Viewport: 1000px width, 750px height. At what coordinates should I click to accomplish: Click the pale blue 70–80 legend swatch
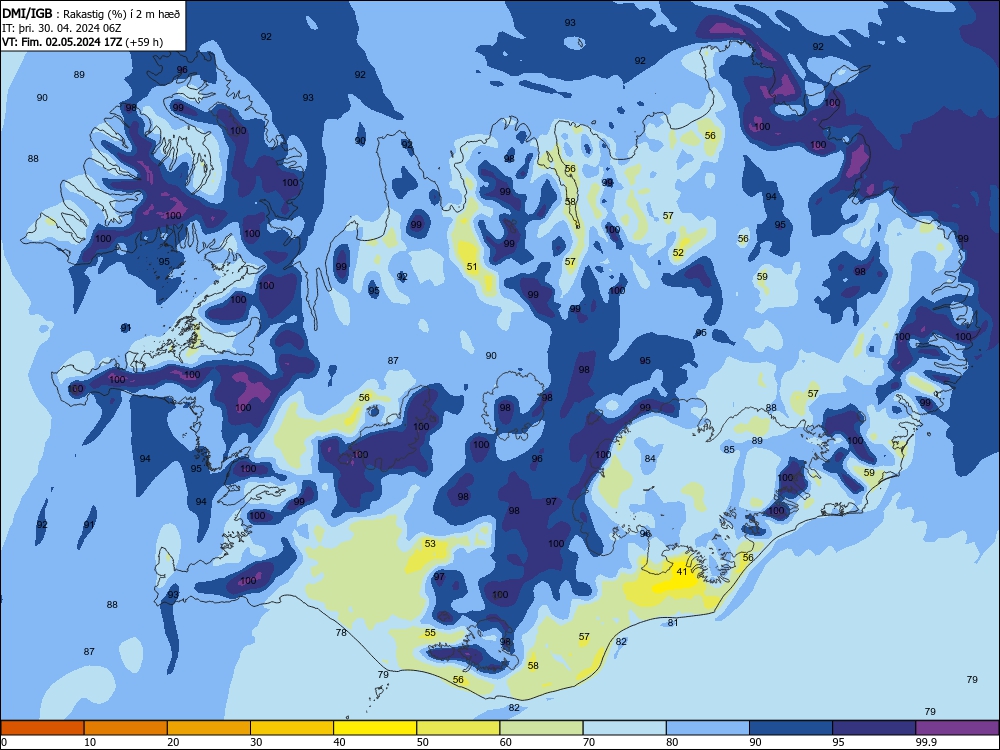[624, 728]
